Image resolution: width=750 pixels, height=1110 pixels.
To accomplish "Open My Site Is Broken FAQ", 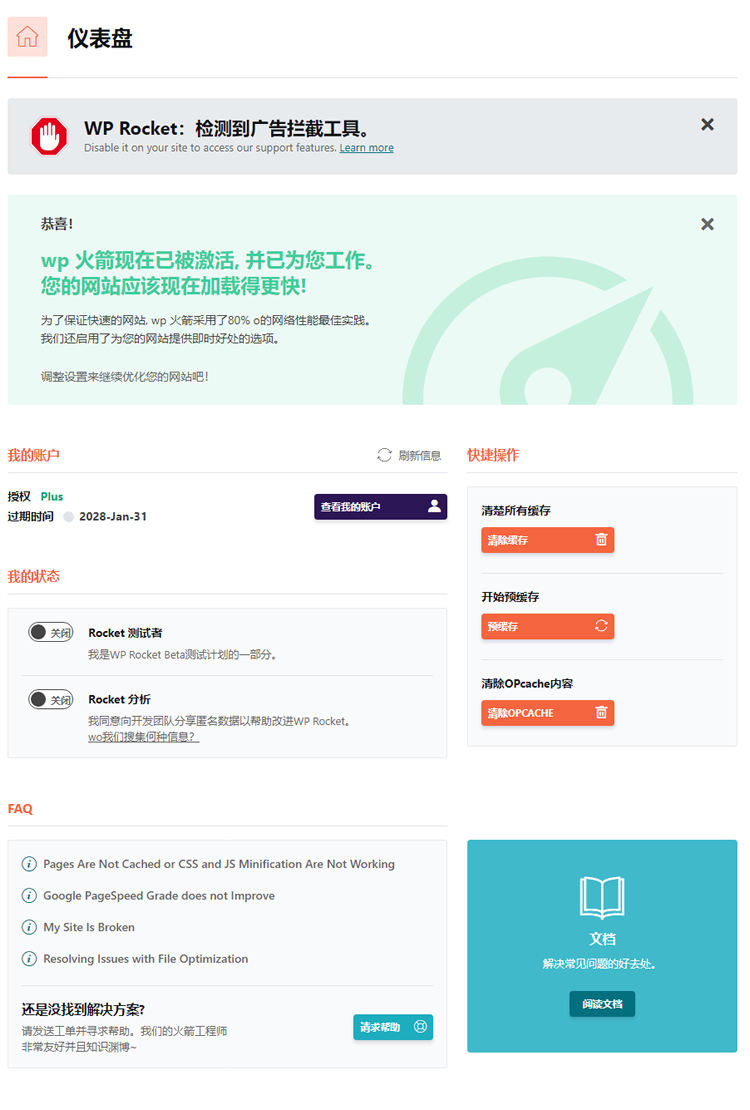I will (89, 927).
